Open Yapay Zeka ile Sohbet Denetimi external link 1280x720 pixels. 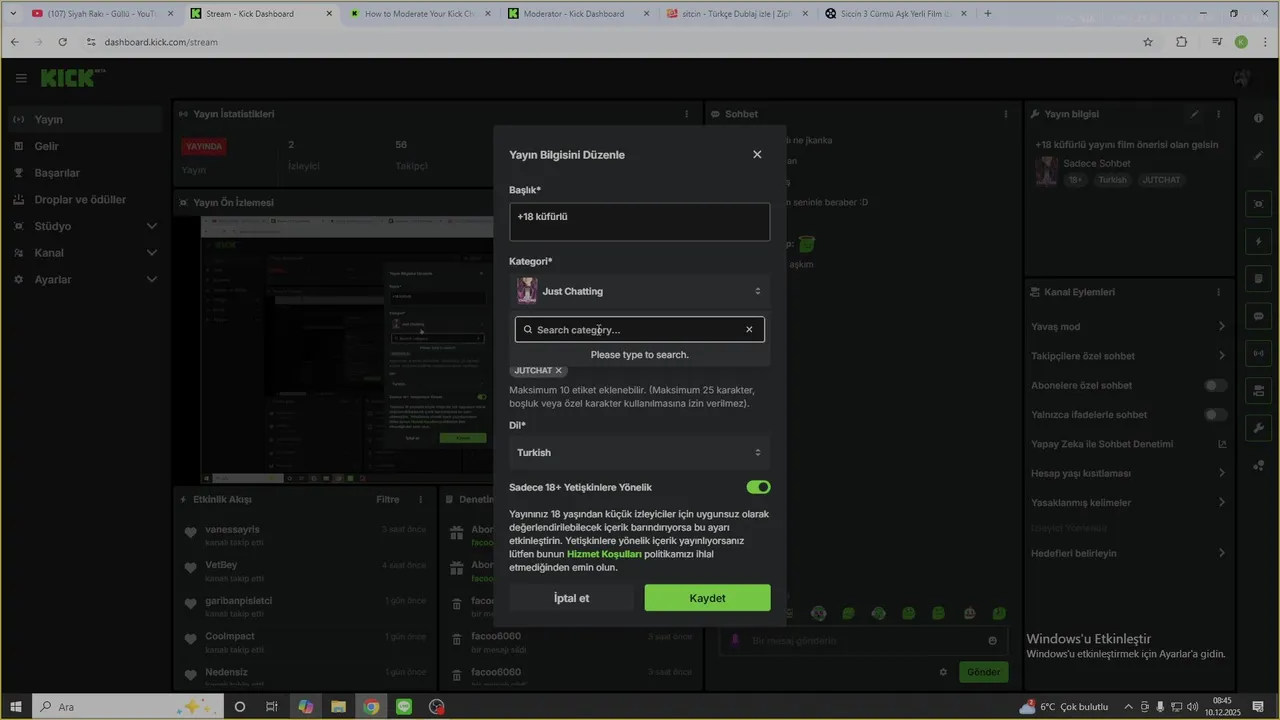coord(1222,444)
